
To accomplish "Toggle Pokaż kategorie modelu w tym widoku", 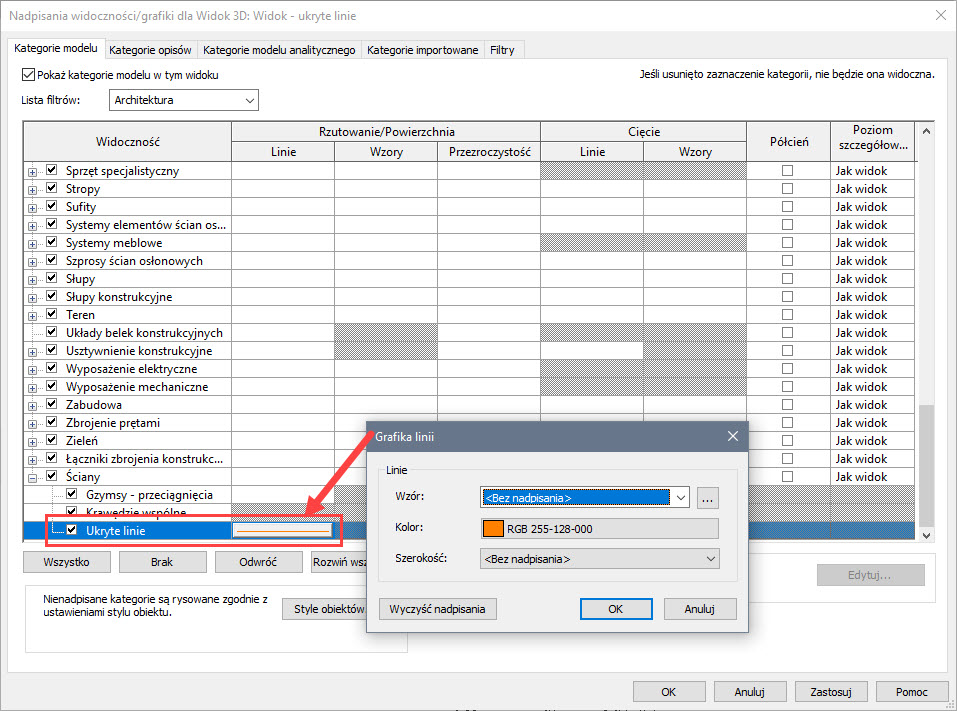I will point(28,75).
